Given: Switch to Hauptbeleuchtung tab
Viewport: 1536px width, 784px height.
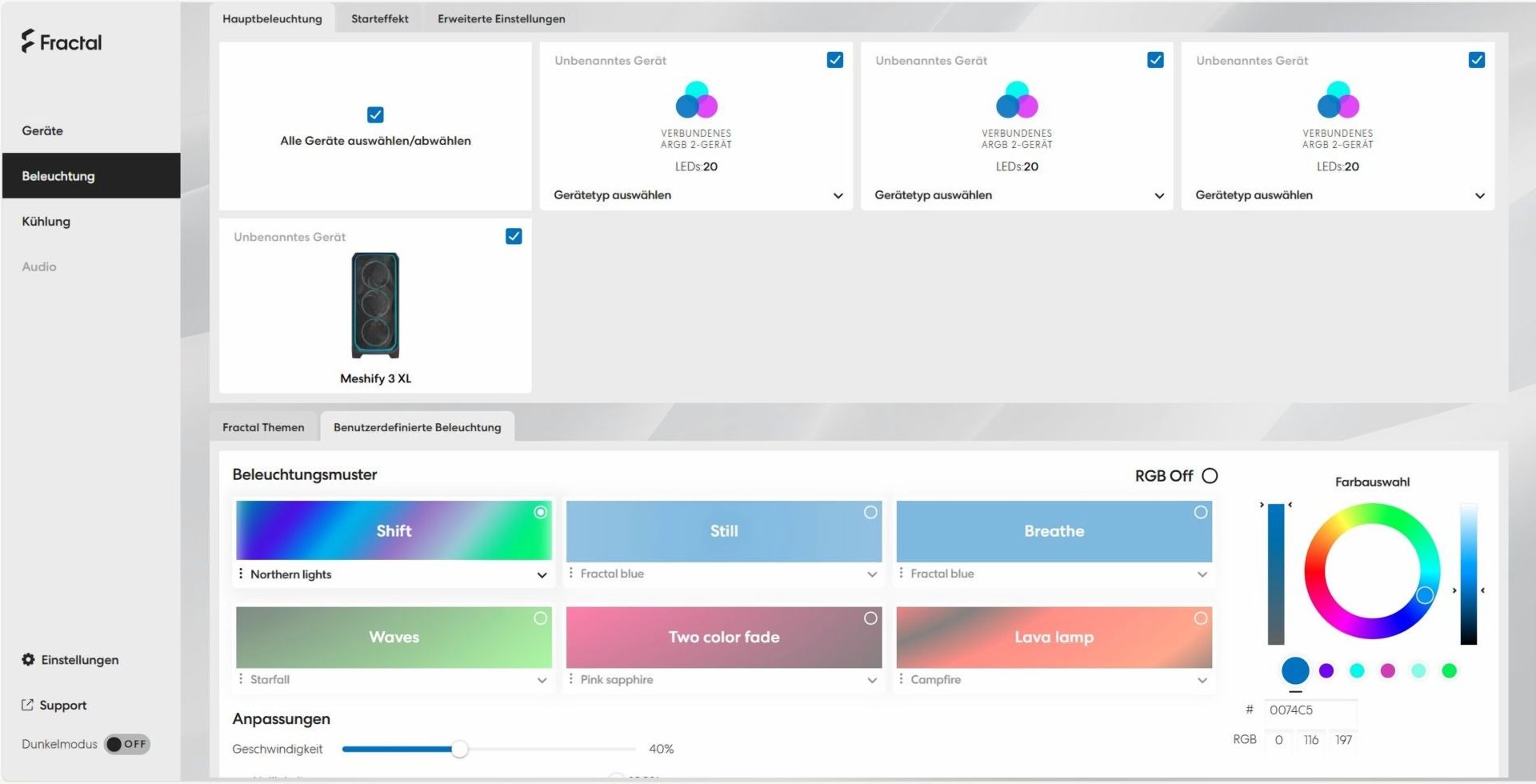Looking at the screenshot, I should (x=272, y=18).
